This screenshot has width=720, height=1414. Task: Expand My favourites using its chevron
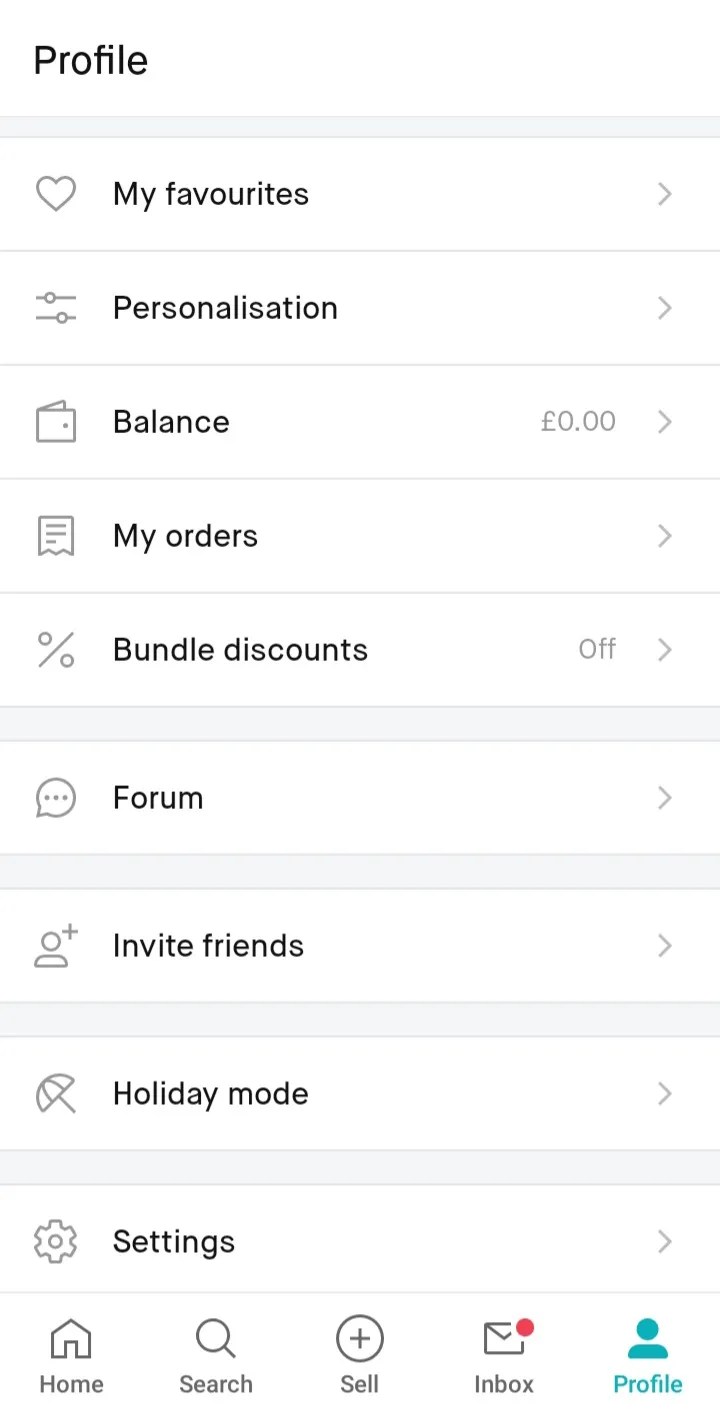pyautogui.click(x=664, y=194)
